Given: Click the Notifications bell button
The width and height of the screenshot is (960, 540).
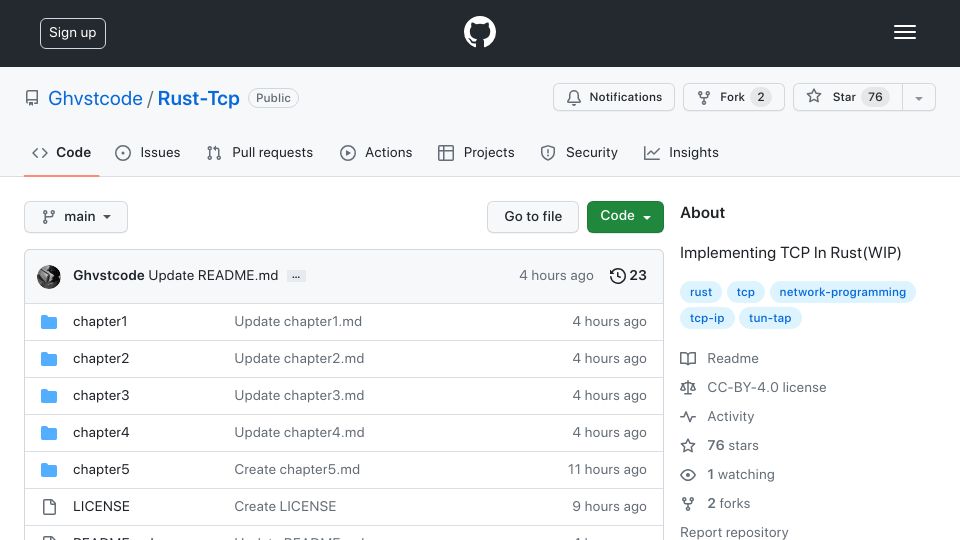Looking at the screenshot, I should coord(613,97).
